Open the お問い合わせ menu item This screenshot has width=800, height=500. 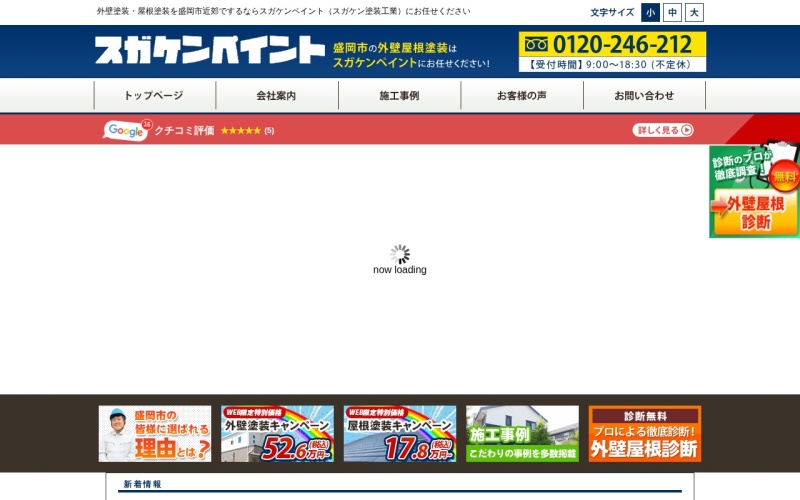click(x=644, y=95)
